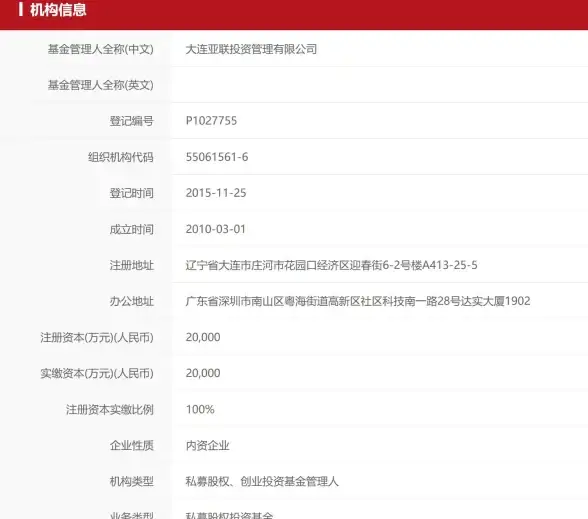Viewport: 588px width, 519px height.
Task: Select organization code 55061561-6
Action: point(217,157)
